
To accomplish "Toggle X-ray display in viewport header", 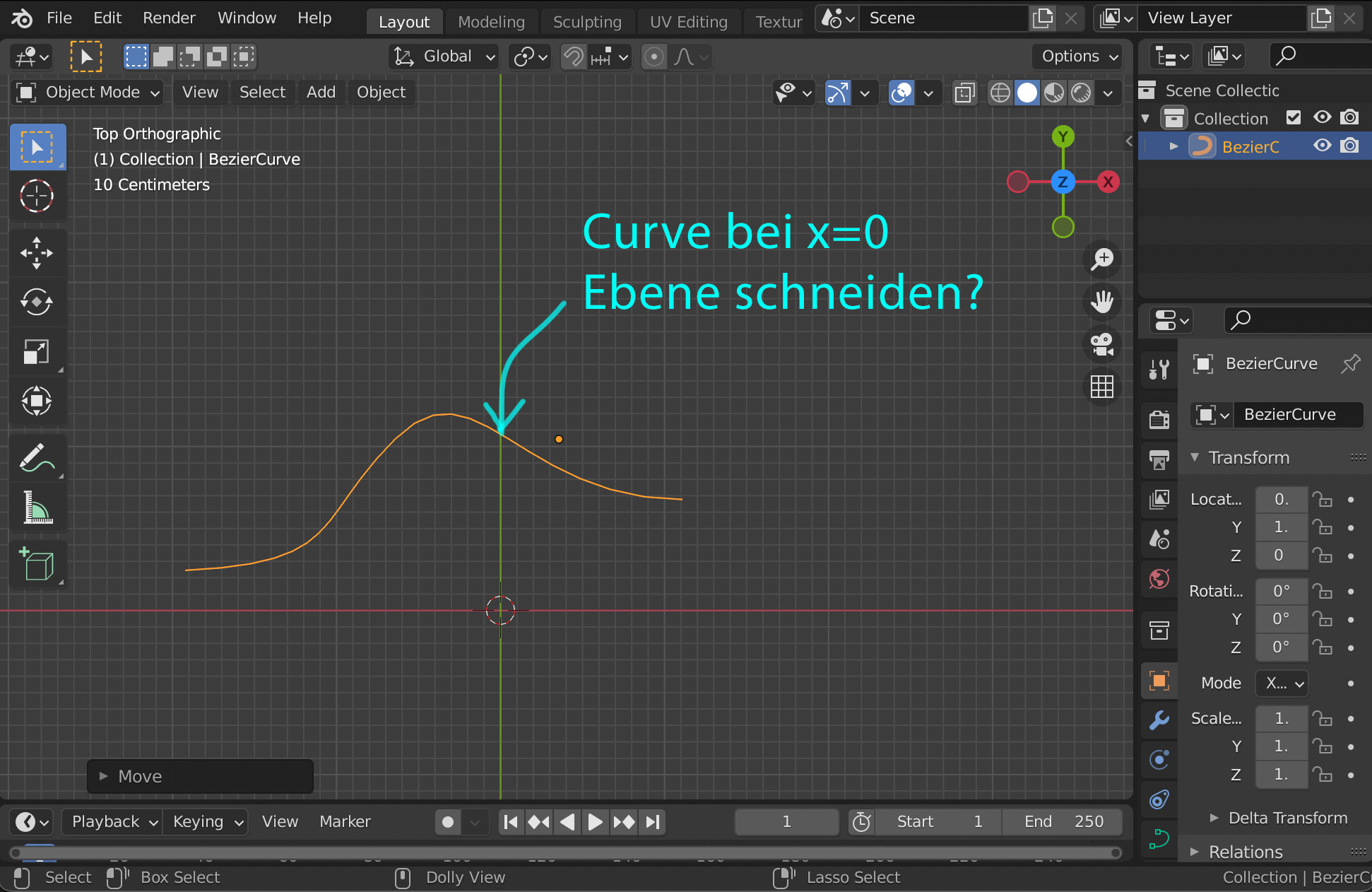I will pyautogui.click(x=964, y=93).
